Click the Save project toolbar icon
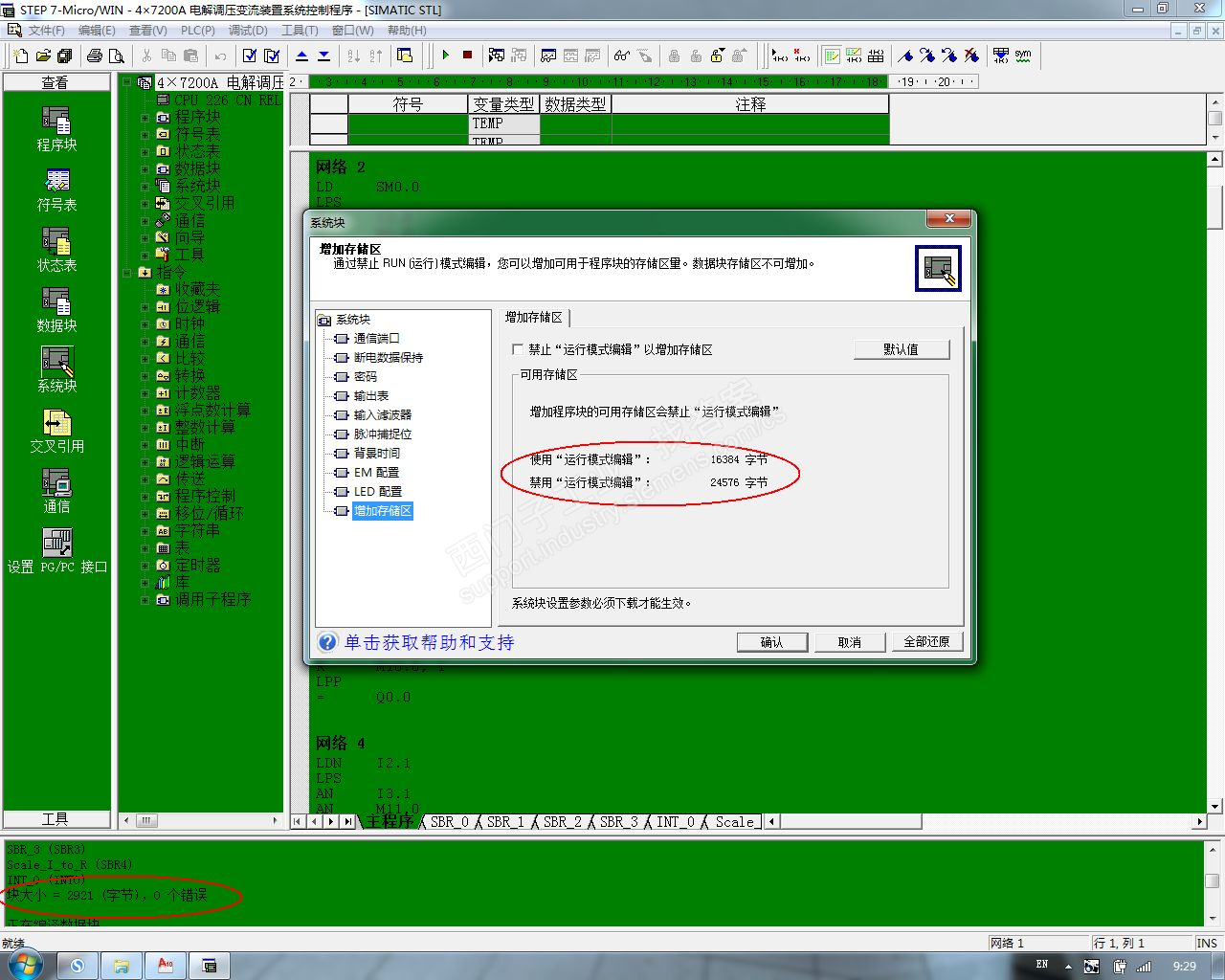Image resolution: width=1225 pixels, height=980 pixels. [65, 56]
